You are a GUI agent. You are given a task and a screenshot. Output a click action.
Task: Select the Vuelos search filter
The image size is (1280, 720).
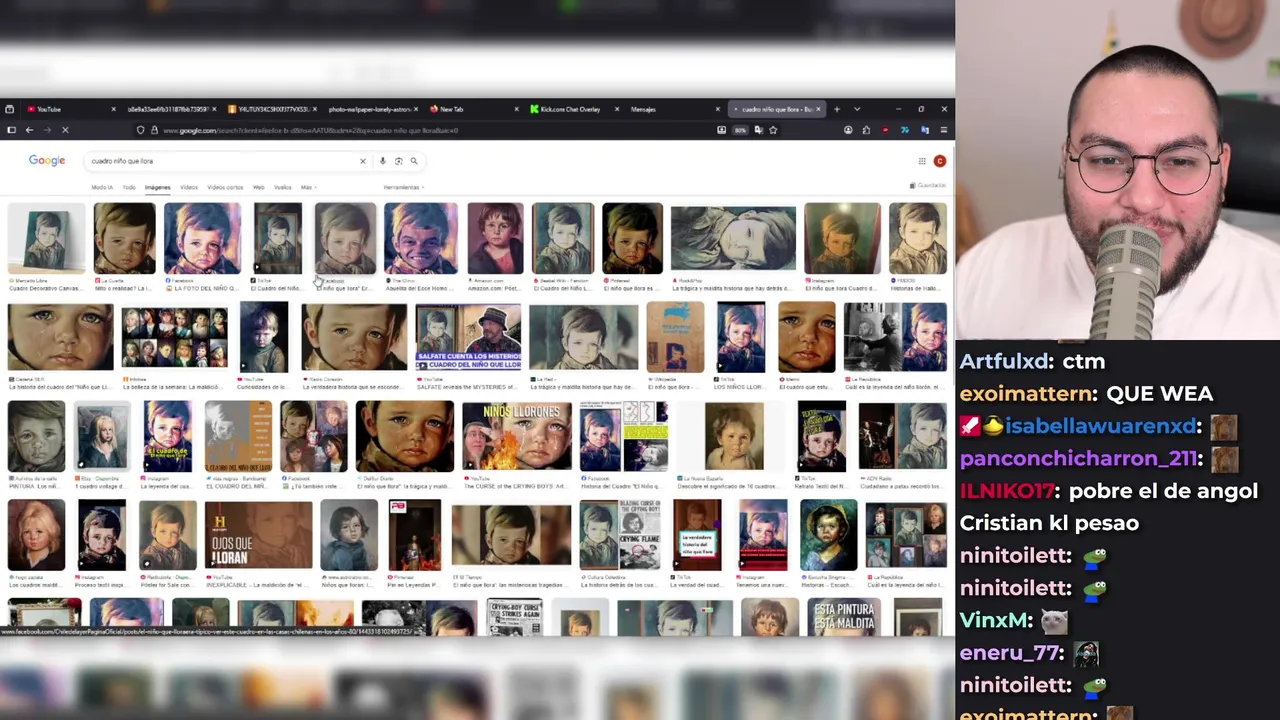coord(282,187)
